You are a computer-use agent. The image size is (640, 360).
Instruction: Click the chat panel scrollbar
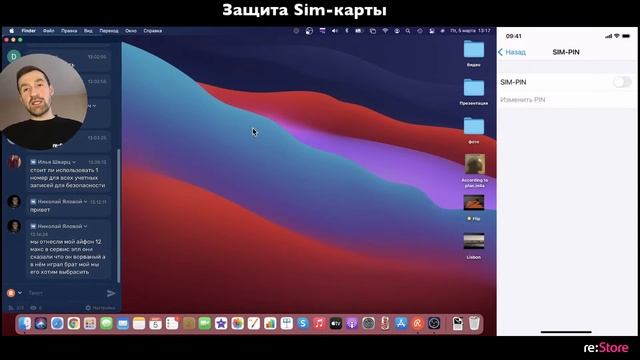click(x=119, y=216)
